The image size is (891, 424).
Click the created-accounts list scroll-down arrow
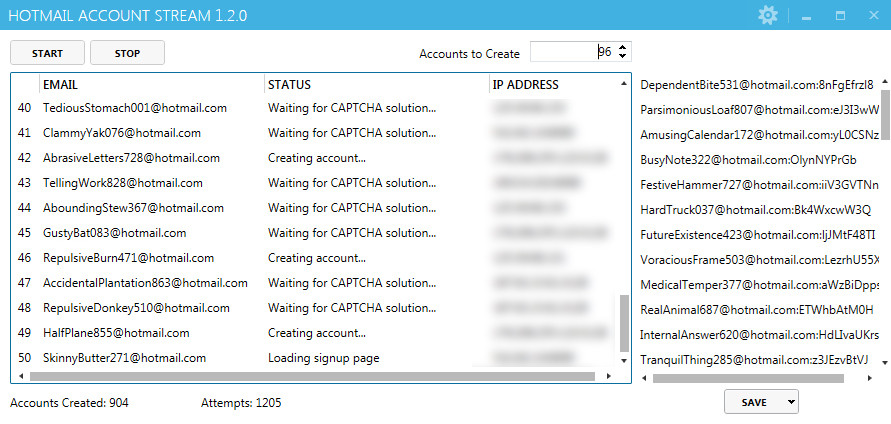pos(885,362)
